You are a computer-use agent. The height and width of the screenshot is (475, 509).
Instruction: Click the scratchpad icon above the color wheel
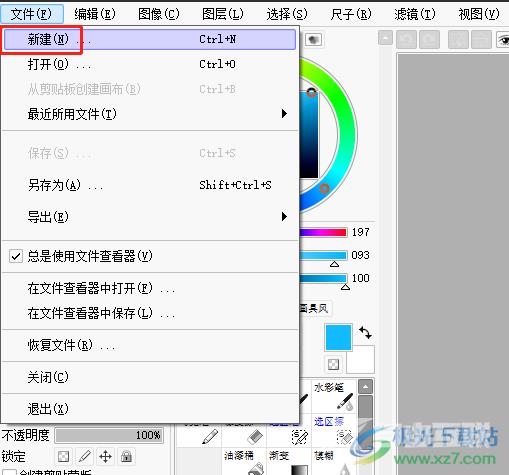point(313,40)
